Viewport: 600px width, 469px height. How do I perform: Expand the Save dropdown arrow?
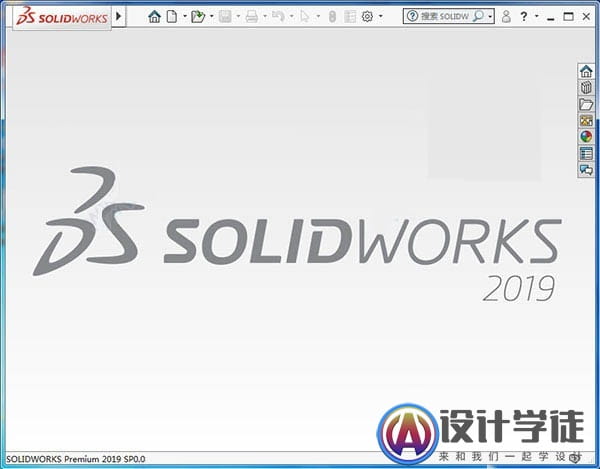coord(238,16)
